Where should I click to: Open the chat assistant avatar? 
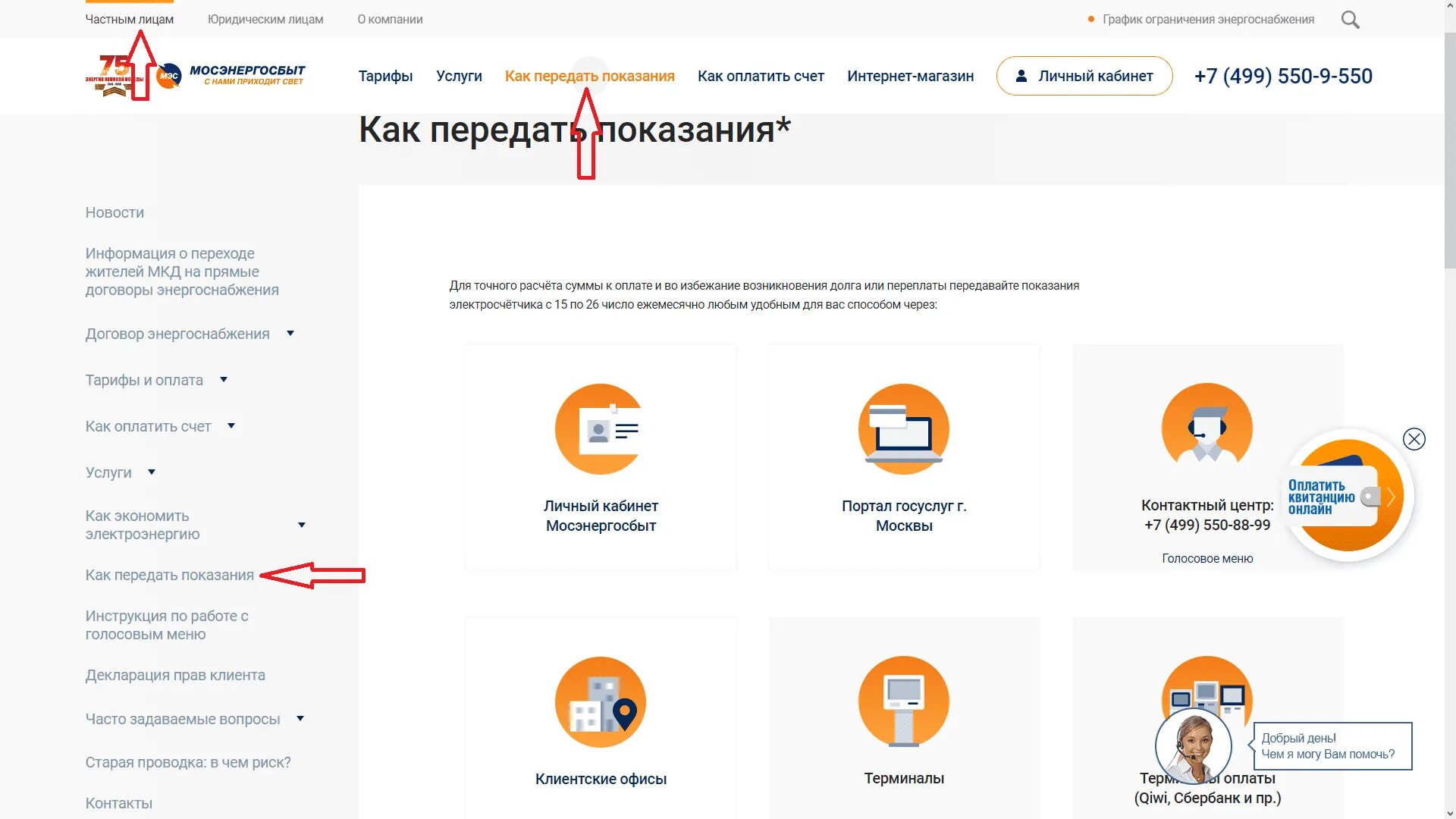click(x=1194, y=747)
